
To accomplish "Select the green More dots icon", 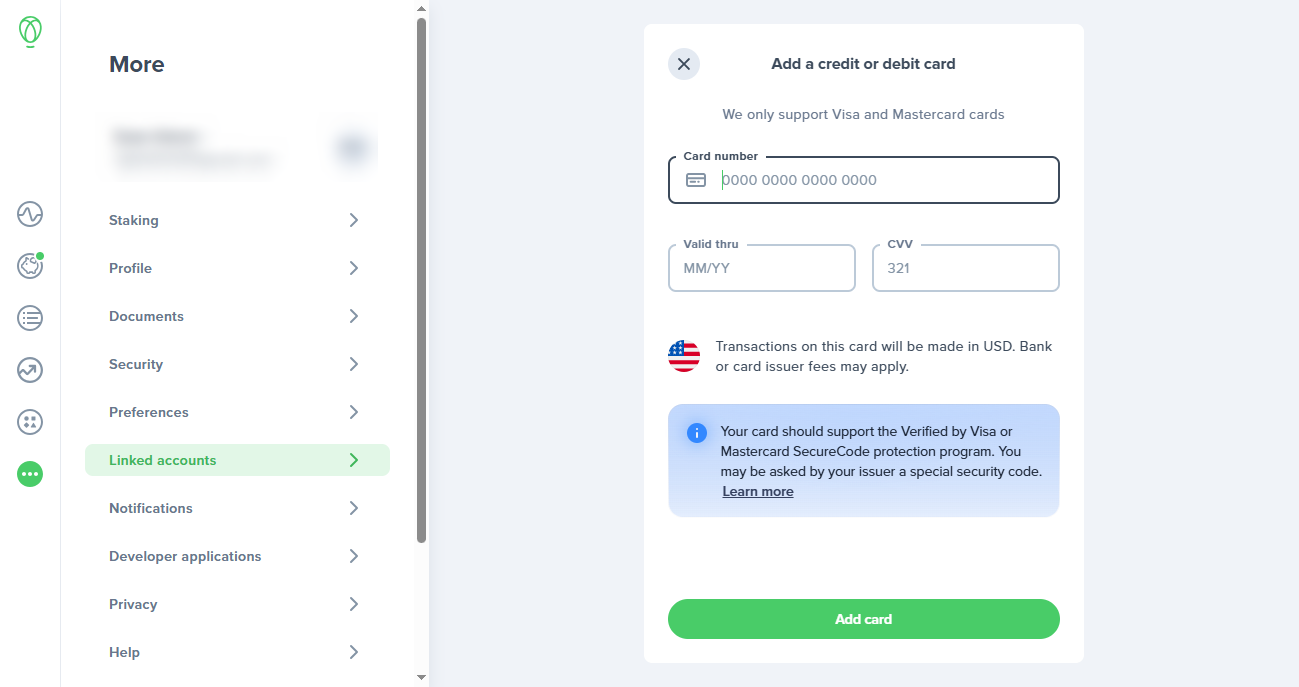I will [30, 474].
